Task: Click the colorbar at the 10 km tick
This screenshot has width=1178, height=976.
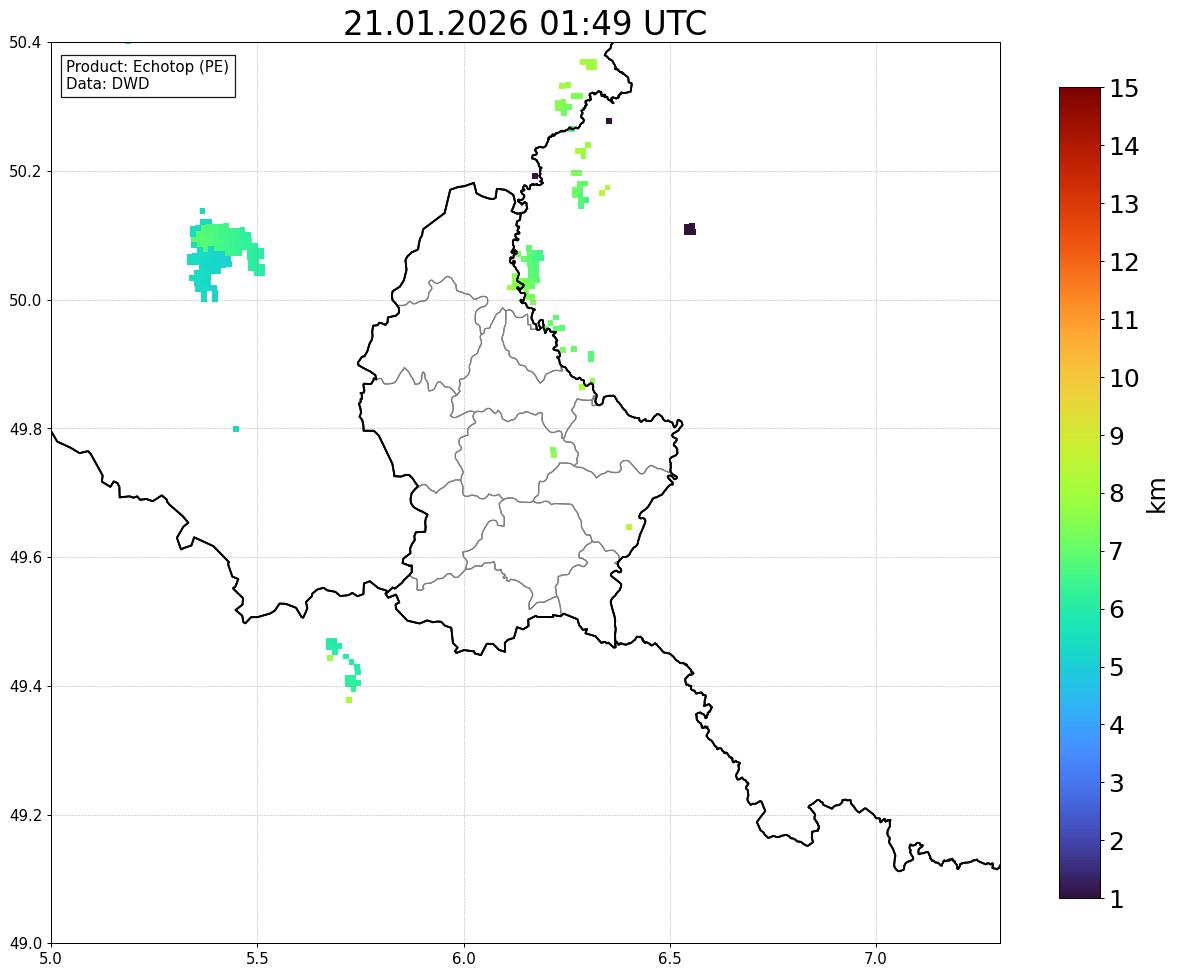Action: pyautogui.click(x=1080, y=378)
